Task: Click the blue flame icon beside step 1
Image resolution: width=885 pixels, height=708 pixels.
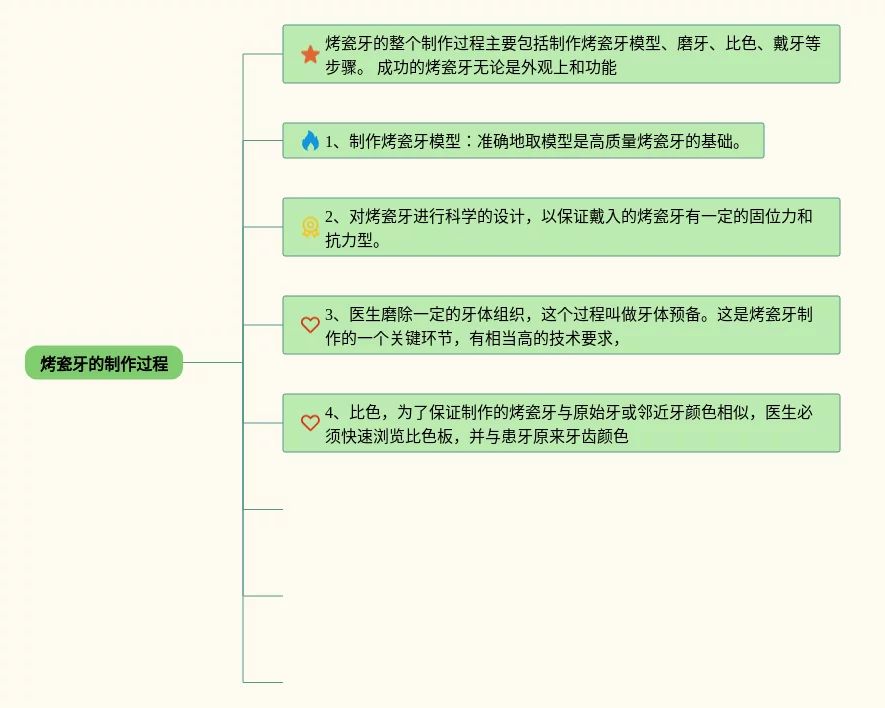Action: pos(310,141)
